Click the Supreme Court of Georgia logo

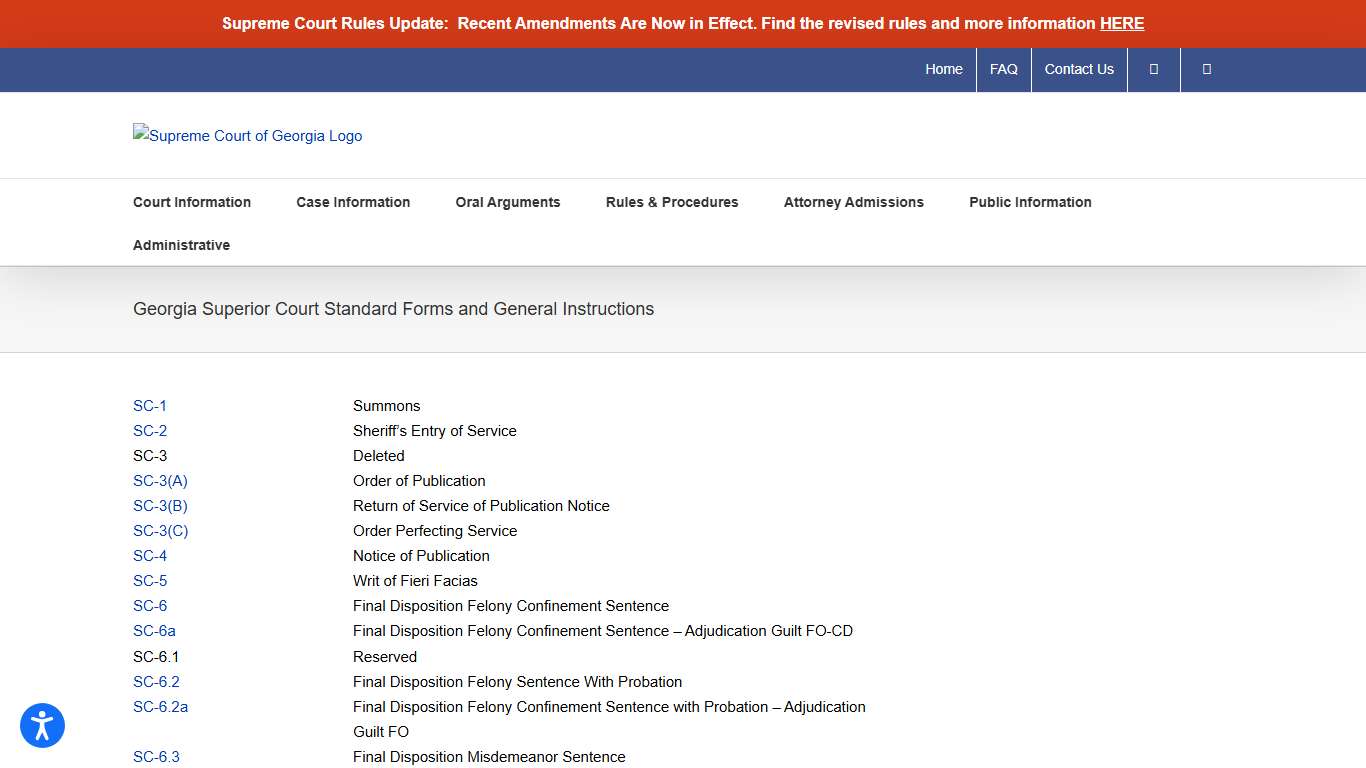click(247, 135)
